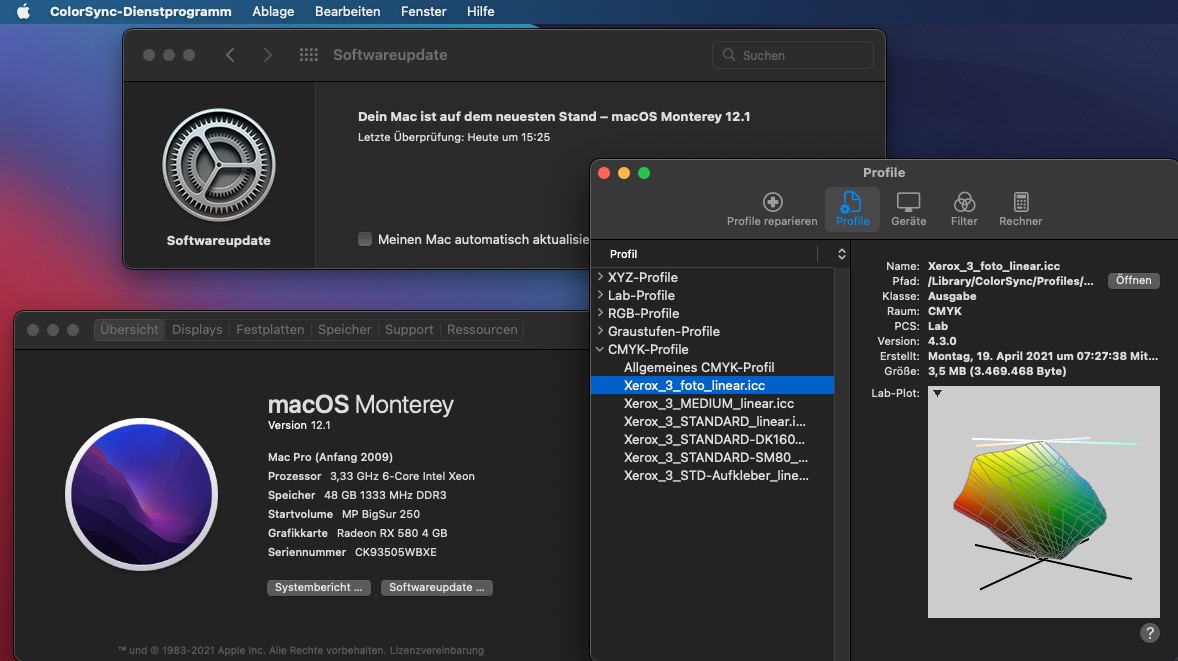This screenshot has width=1178, height=661.
Task: Open the Fenster menu
Action: point(423,11)
